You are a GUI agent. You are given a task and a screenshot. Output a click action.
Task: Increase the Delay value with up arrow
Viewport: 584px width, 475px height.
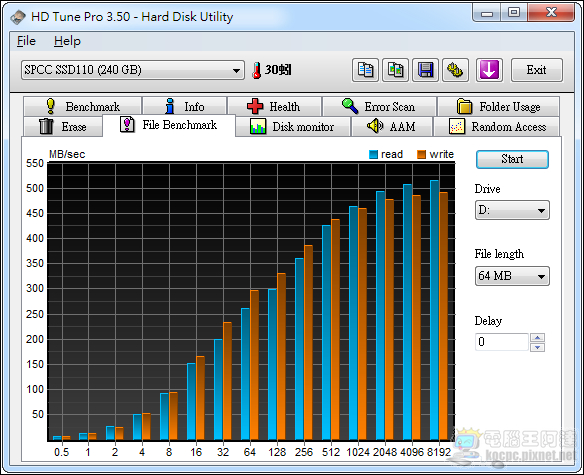click(537, 338)
